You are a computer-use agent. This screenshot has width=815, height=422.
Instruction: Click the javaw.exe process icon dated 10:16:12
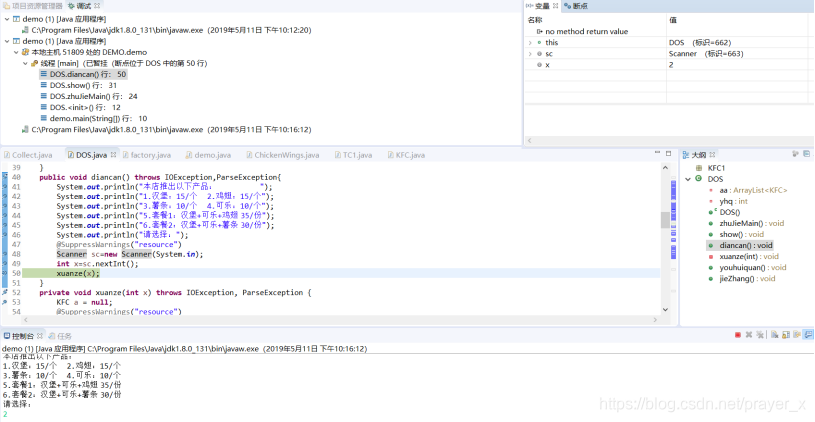pyautogui.click(x=25, y=129)
